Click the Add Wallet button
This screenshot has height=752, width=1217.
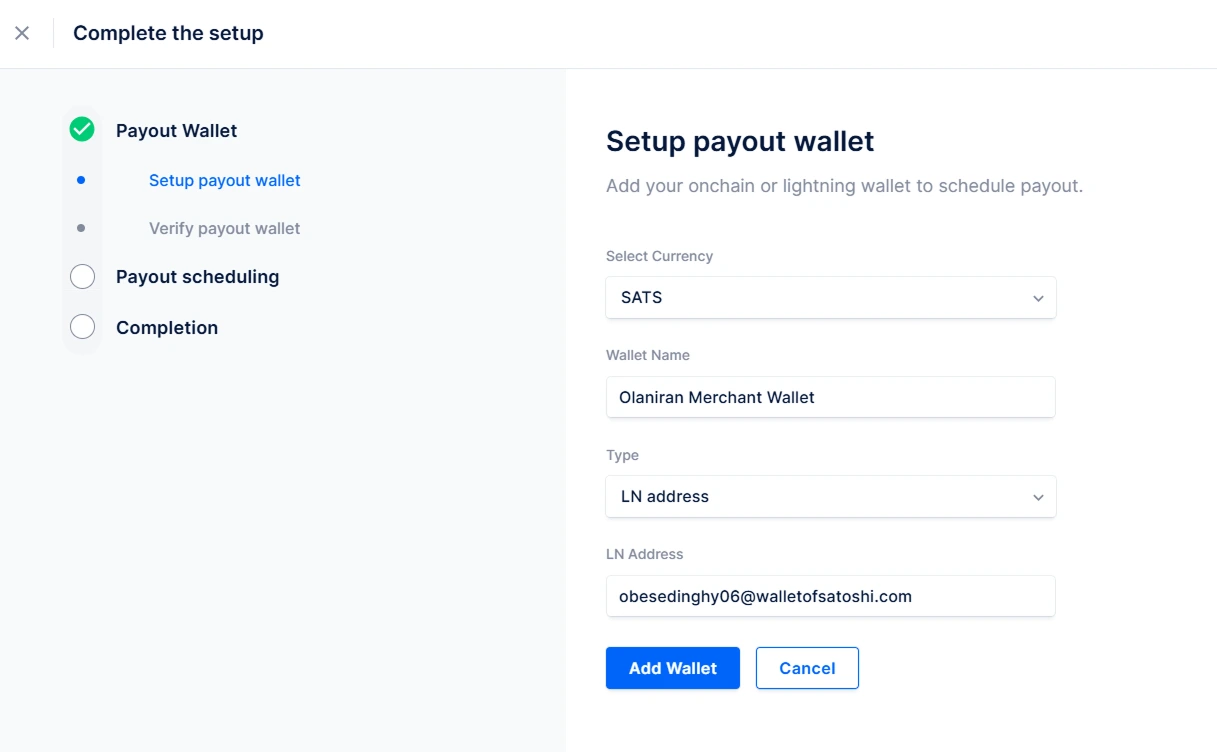click(672, 667)
